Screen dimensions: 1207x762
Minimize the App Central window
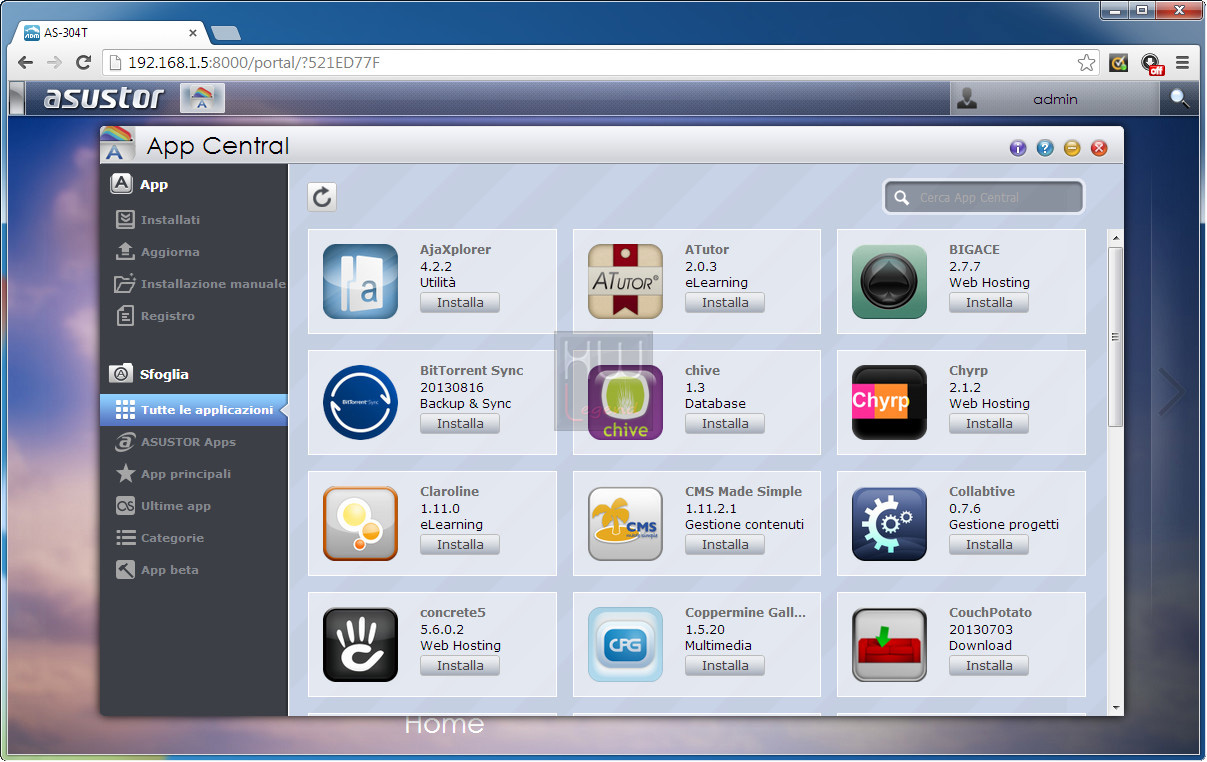tap(1072, 148)
